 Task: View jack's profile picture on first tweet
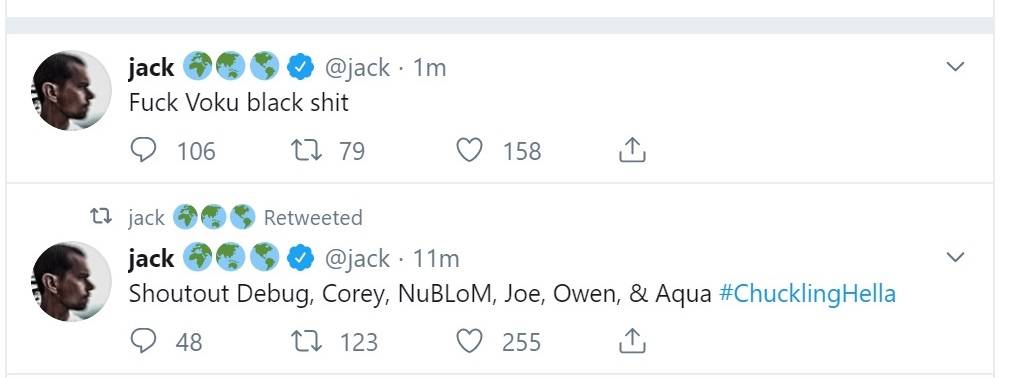pos(71,90)
